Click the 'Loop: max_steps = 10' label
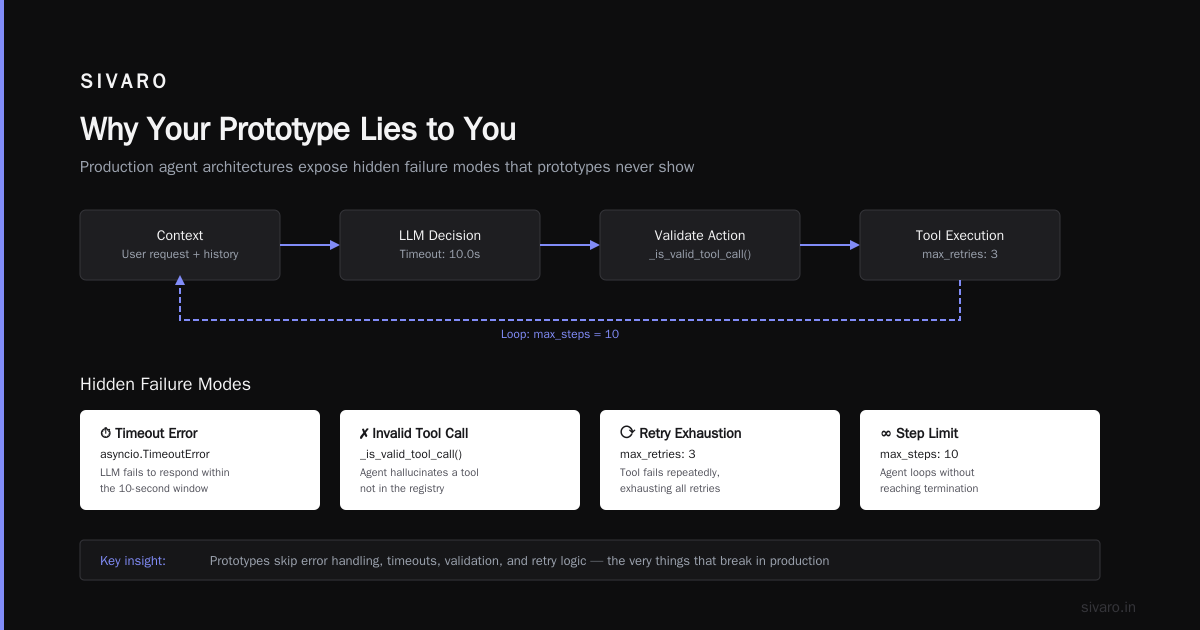The height and width of the screenshot is (630, 1200). click(560, 334)
